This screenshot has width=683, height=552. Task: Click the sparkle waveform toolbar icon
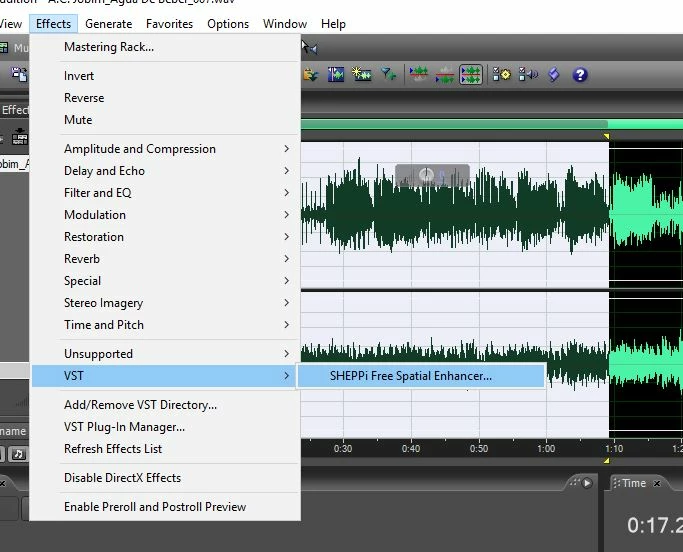362,75
